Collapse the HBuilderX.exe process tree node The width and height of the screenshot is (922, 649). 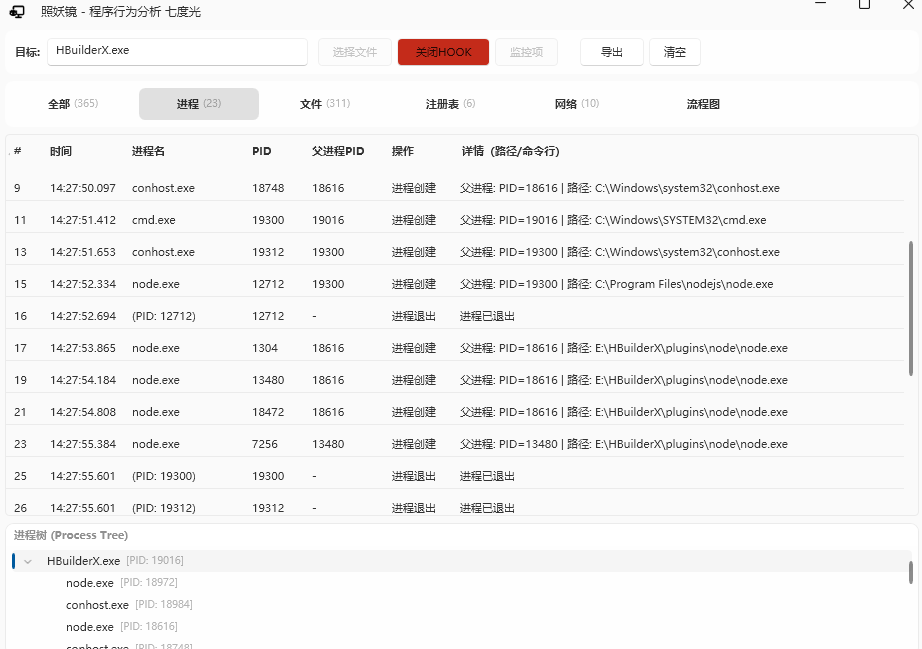point(28,561)
